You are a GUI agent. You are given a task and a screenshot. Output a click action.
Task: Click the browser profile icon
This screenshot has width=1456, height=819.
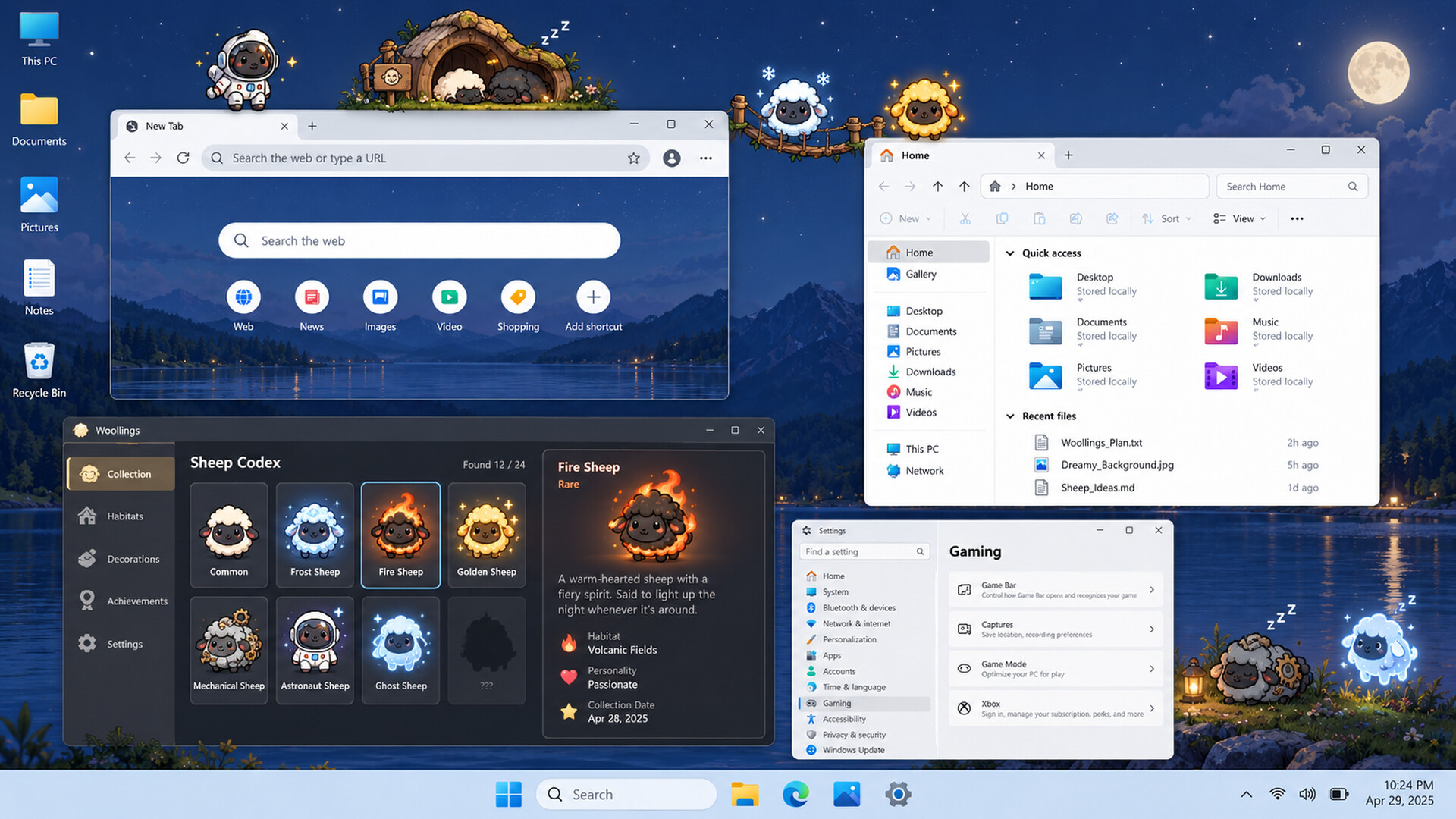pos(672,158)
